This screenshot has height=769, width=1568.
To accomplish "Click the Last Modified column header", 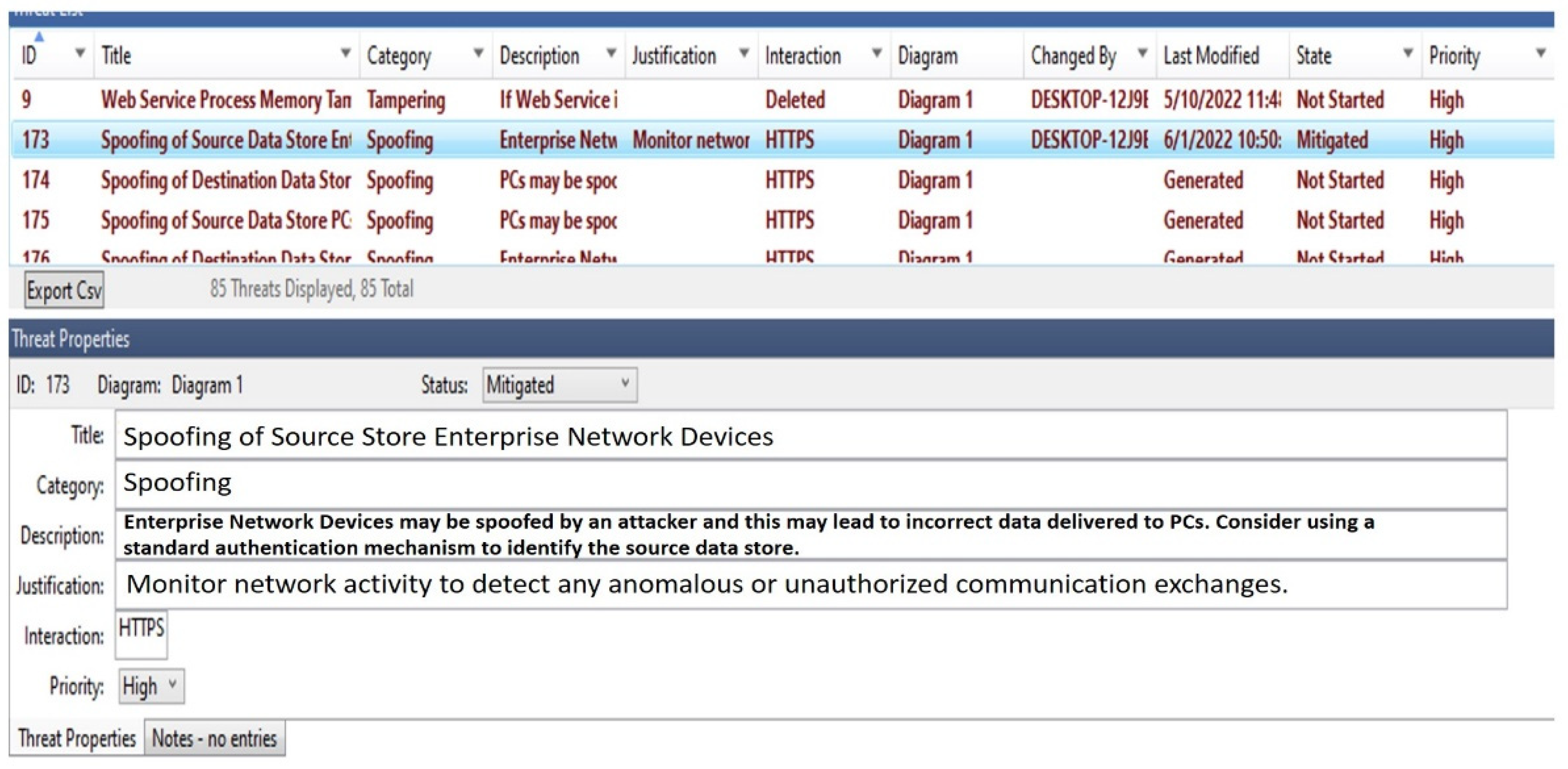I will pyautogui.click(x=1211, y=56).
